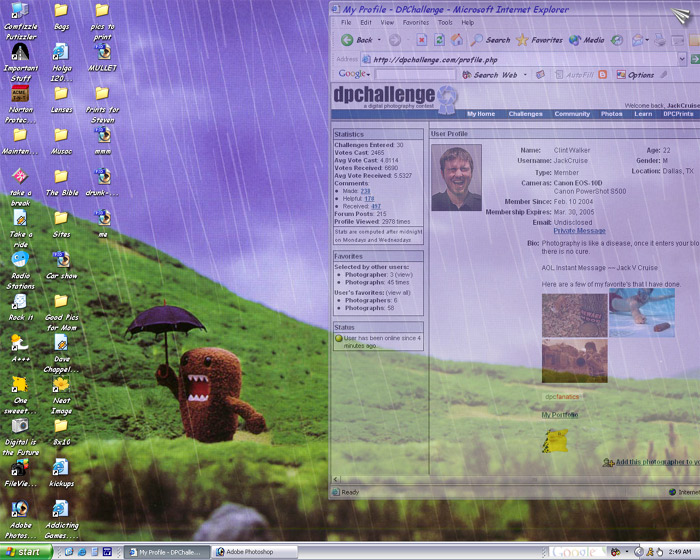
Task: Open the Back button history dropdown arrow
Action: [379, 40]
